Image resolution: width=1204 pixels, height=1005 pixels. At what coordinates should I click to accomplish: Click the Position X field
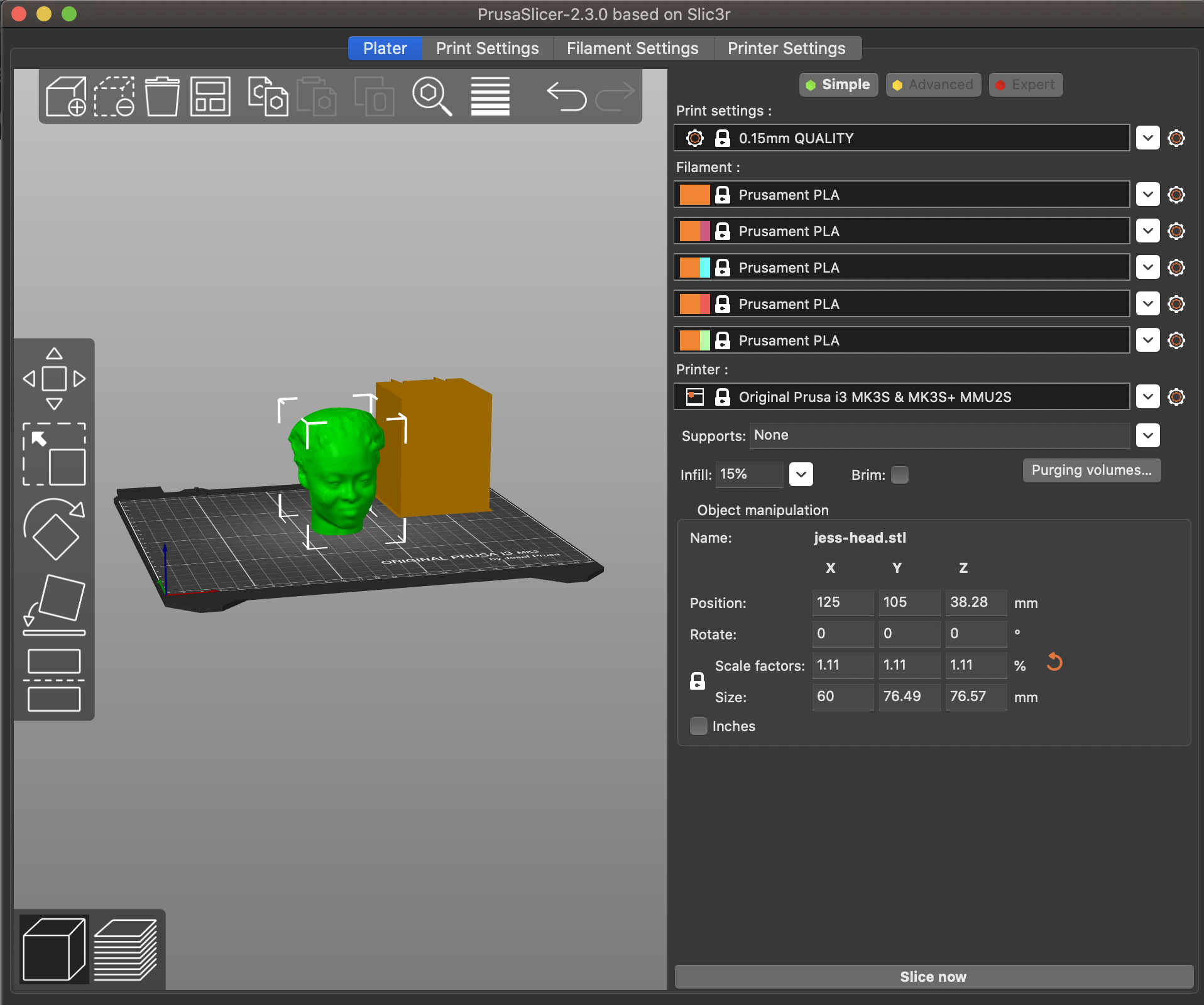[842, 602]
